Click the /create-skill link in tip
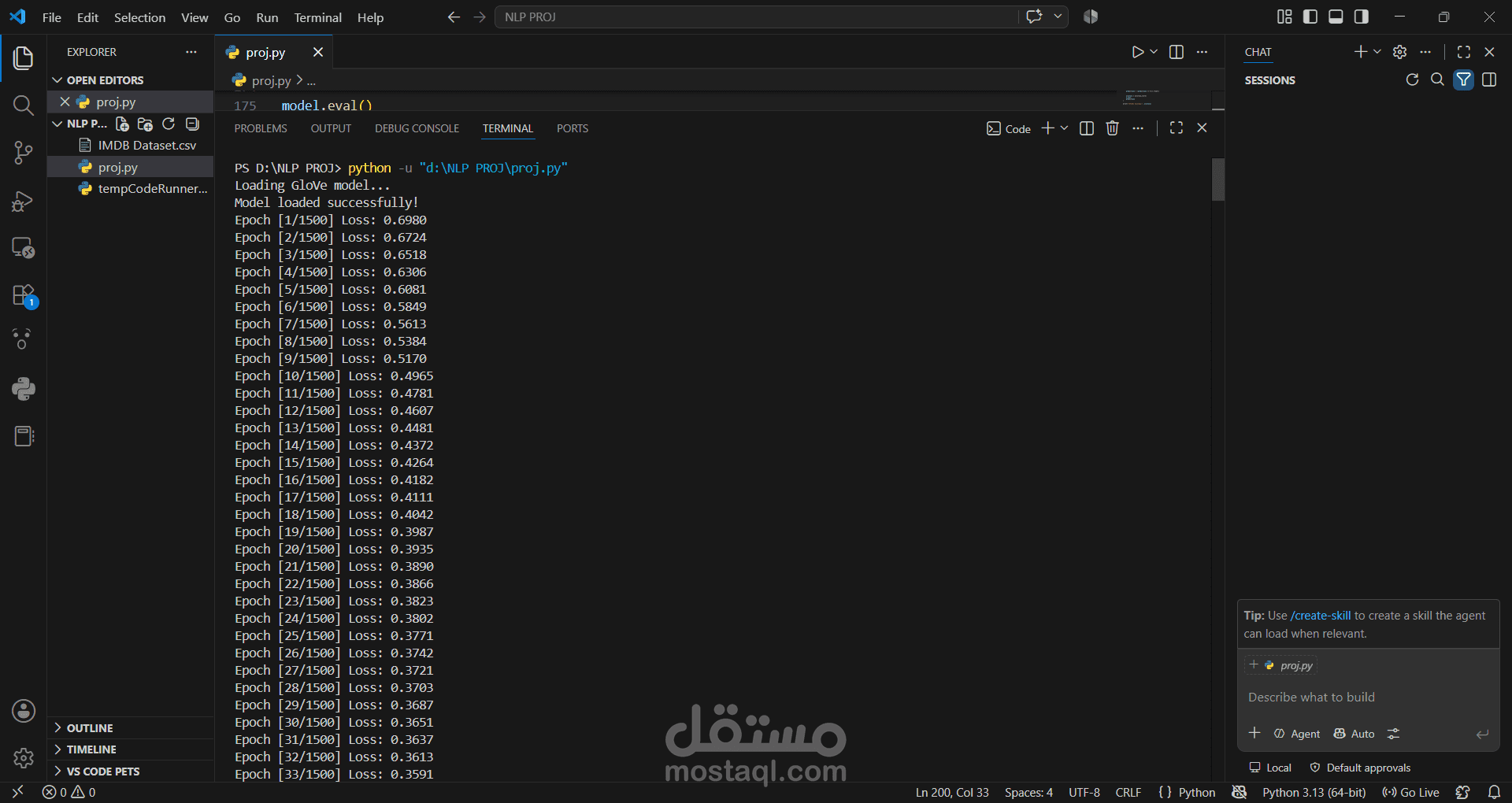The width and height of the screenshot is (1512, 803). (x=1321, y=616)
